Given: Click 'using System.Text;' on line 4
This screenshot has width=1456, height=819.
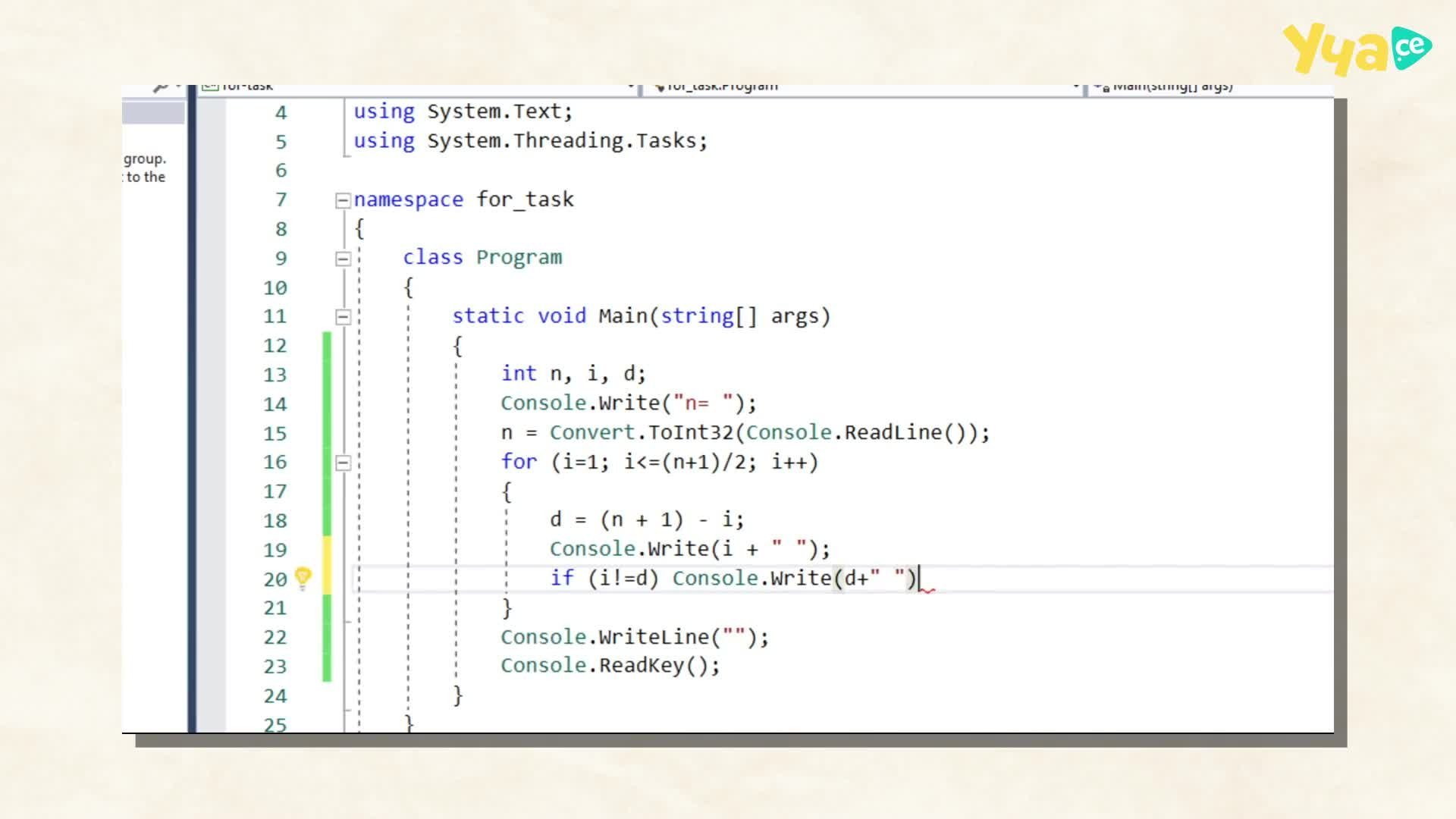Looking at the screenshot, I should [x=463, y=111].
